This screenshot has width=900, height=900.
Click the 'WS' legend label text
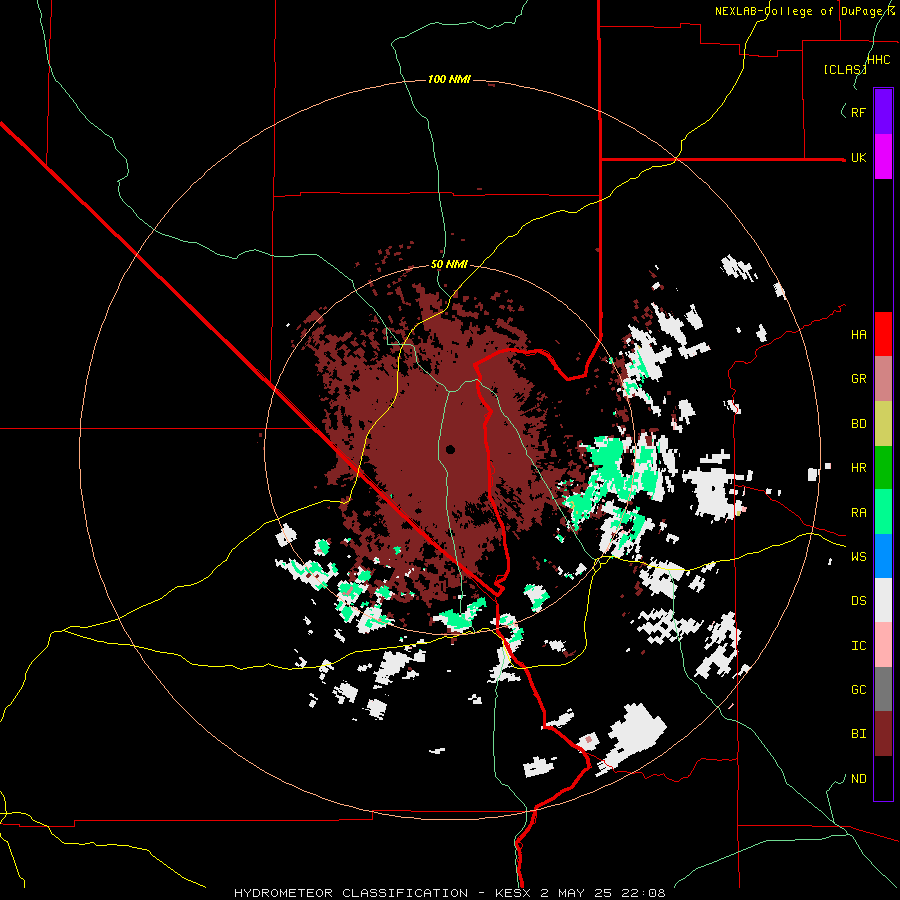(858, 557)
